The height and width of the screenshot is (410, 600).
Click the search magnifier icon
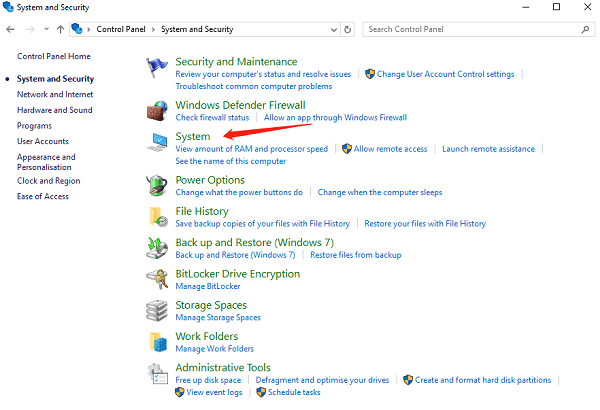click(x=585, y=29)
